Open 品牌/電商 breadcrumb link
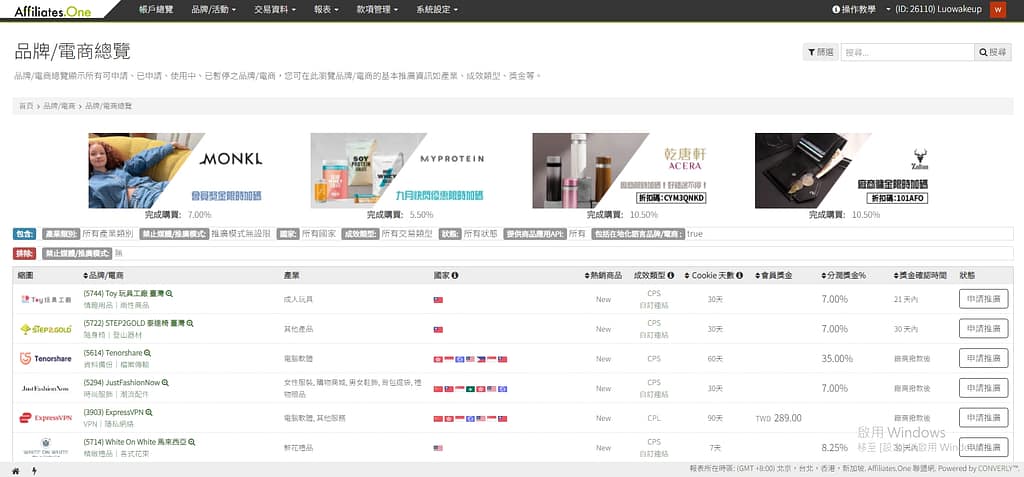The width and height of the screenshot is (1024, 477). [59, 106]
